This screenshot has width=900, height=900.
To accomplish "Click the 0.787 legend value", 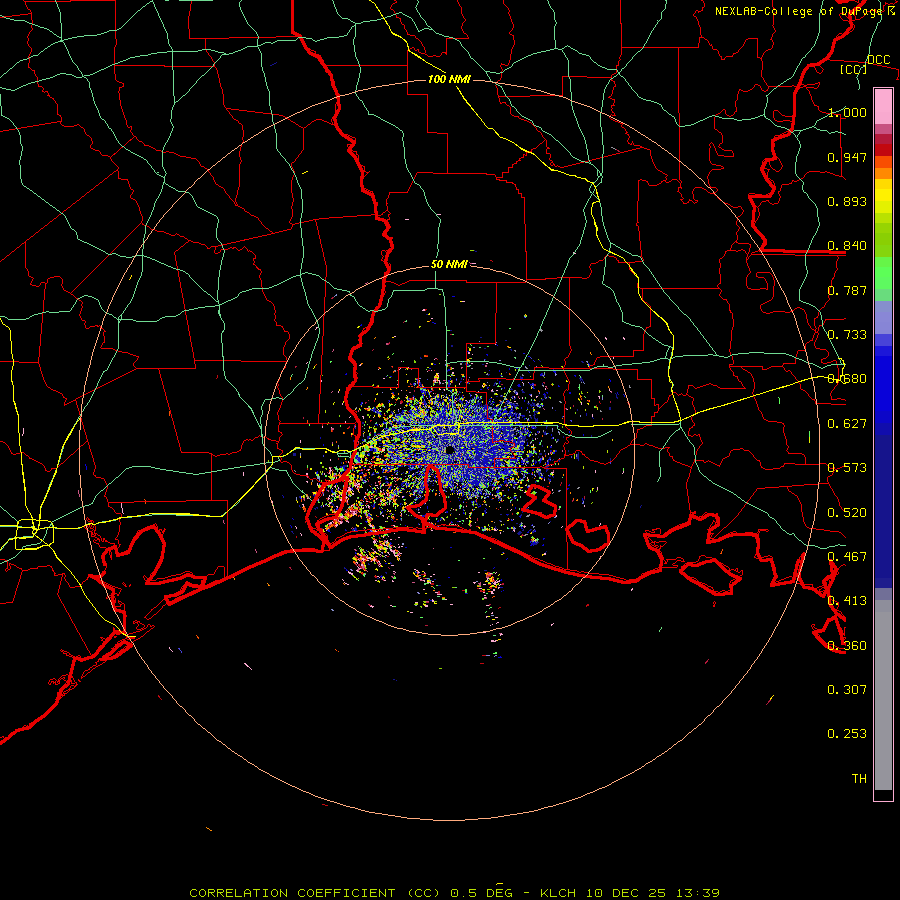I will point(847,290).
